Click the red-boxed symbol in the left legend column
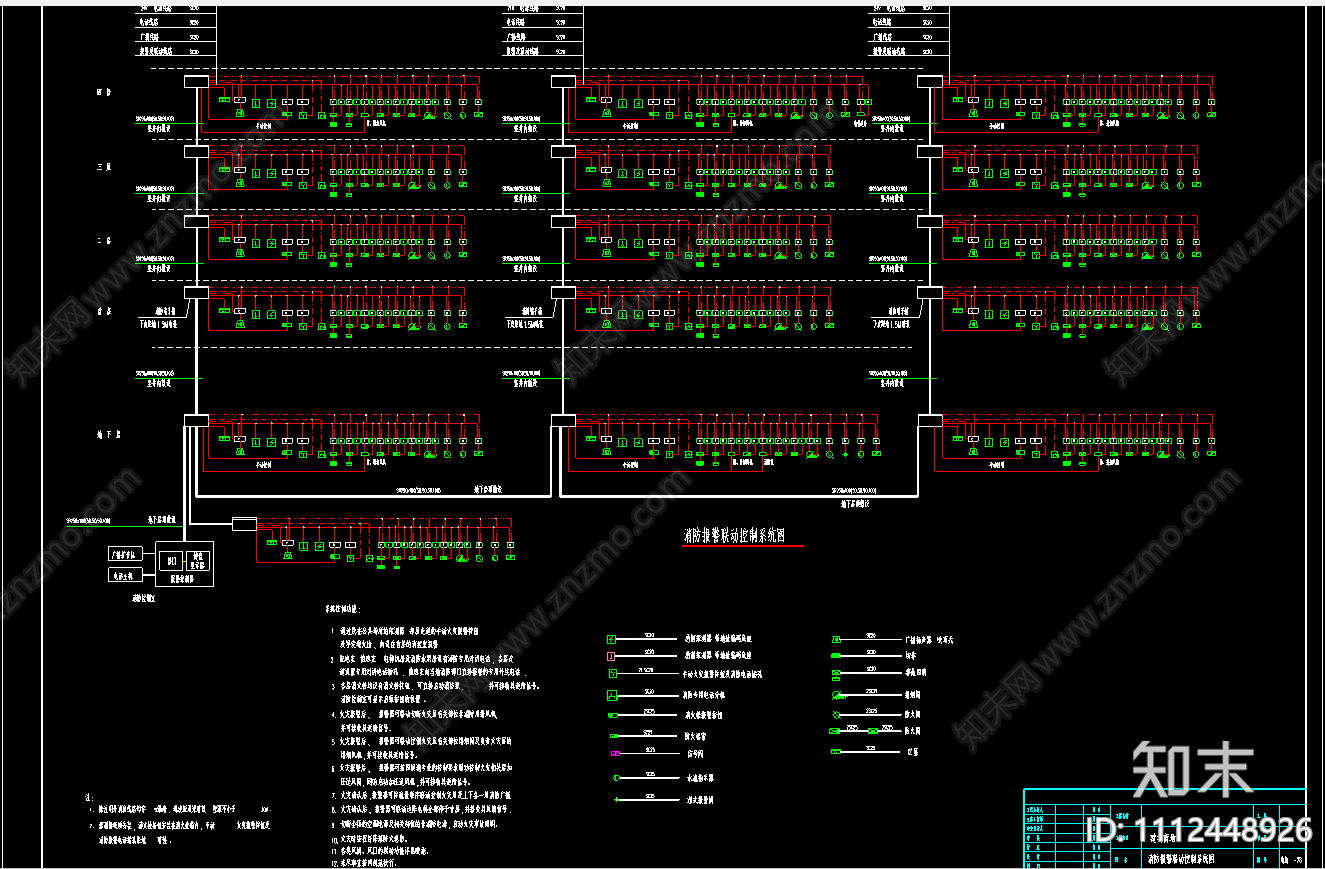 (x=609, y=656)
